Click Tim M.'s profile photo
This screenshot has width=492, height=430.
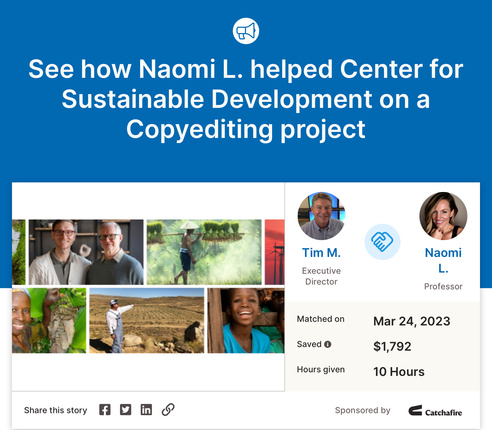[x=321, y=216]
